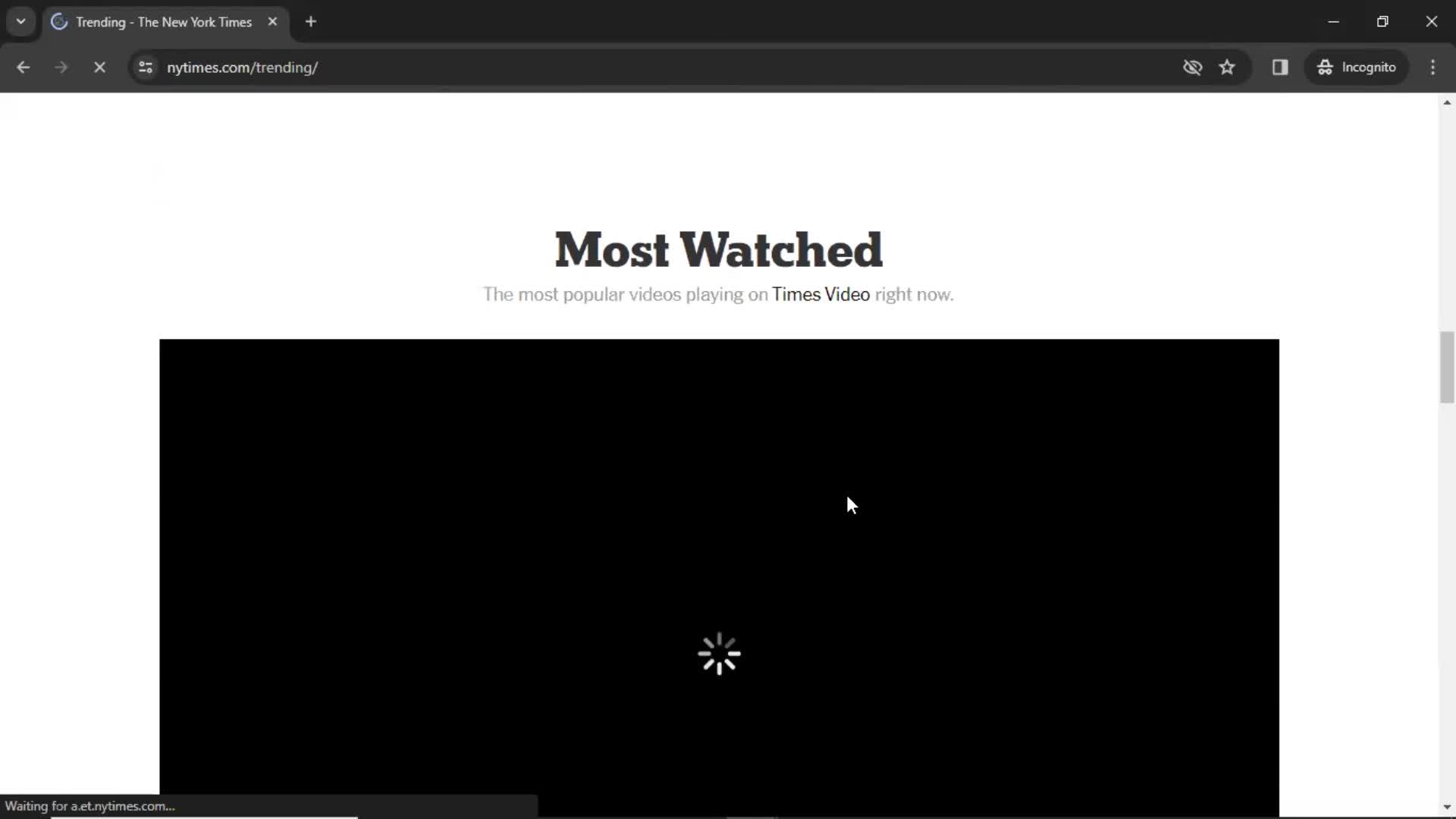Click the bookmark star icon
Viewport: 1456px width, 819px height.
(1228, 67)
